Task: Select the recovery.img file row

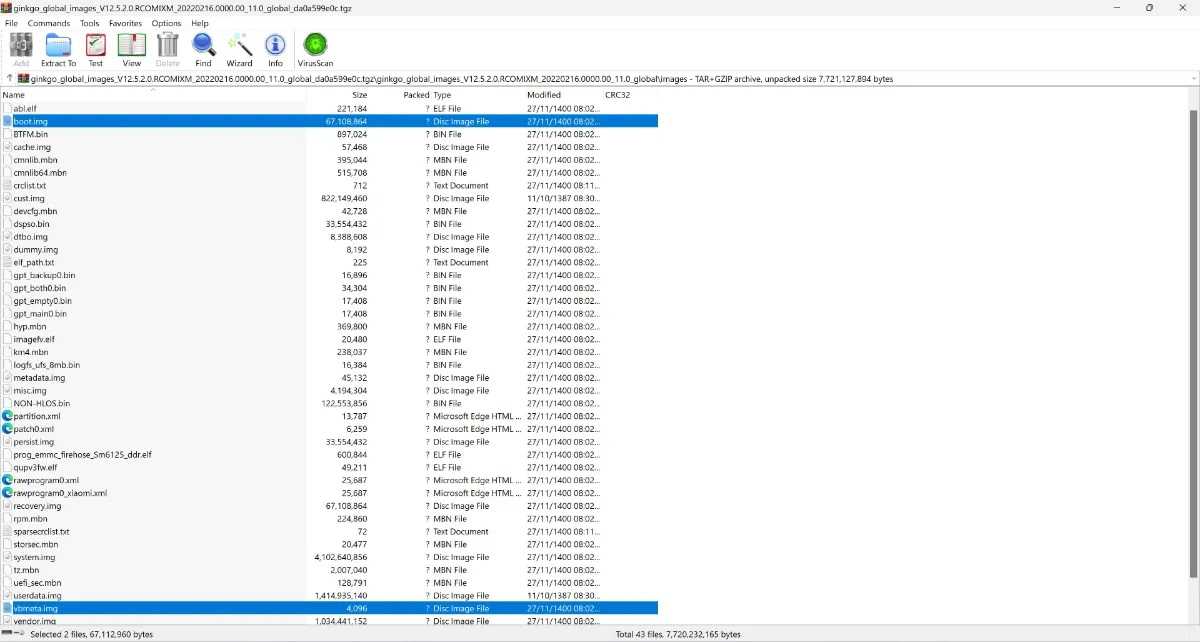Action: click(38, 506)
